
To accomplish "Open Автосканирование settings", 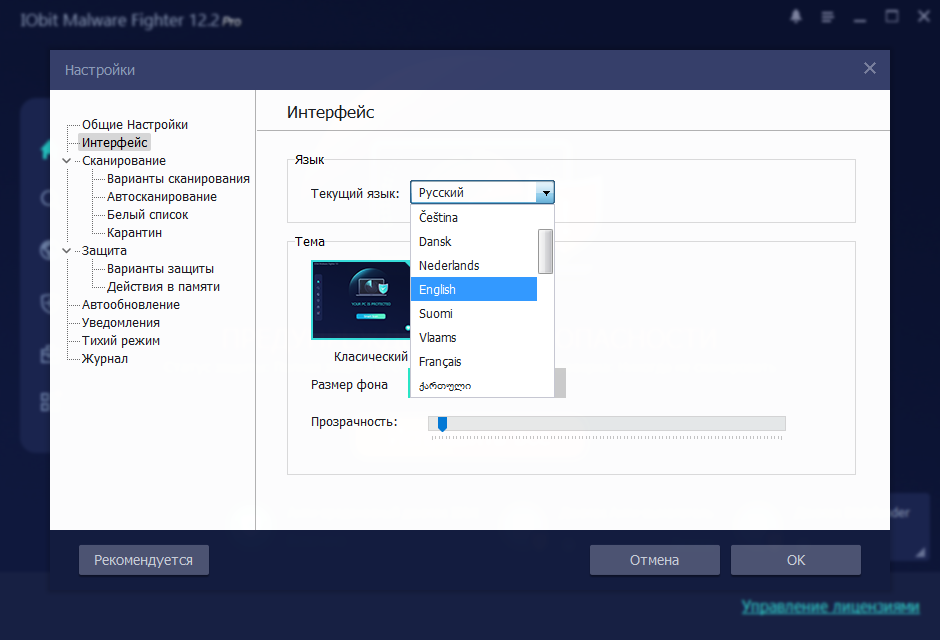I will coord(162,197).
